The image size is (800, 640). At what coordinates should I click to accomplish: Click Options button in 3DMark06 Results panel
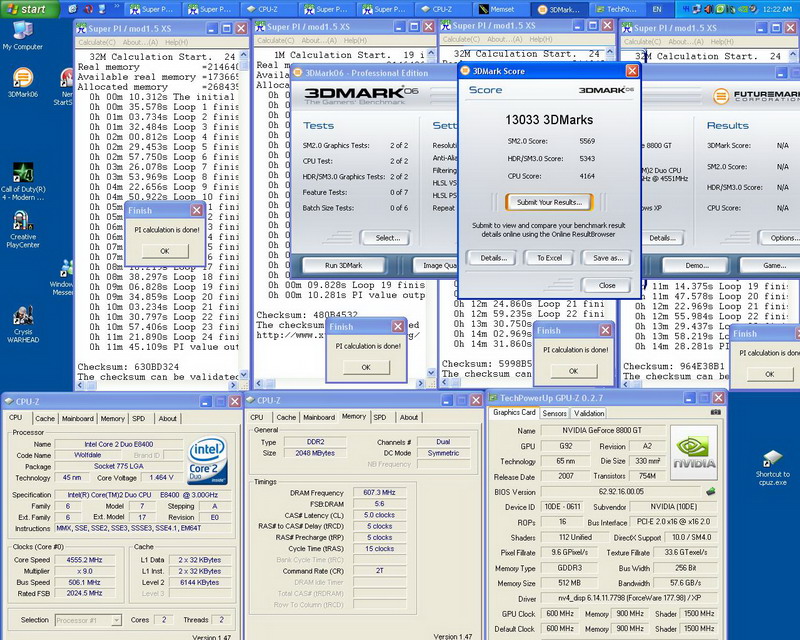point(782,238)
